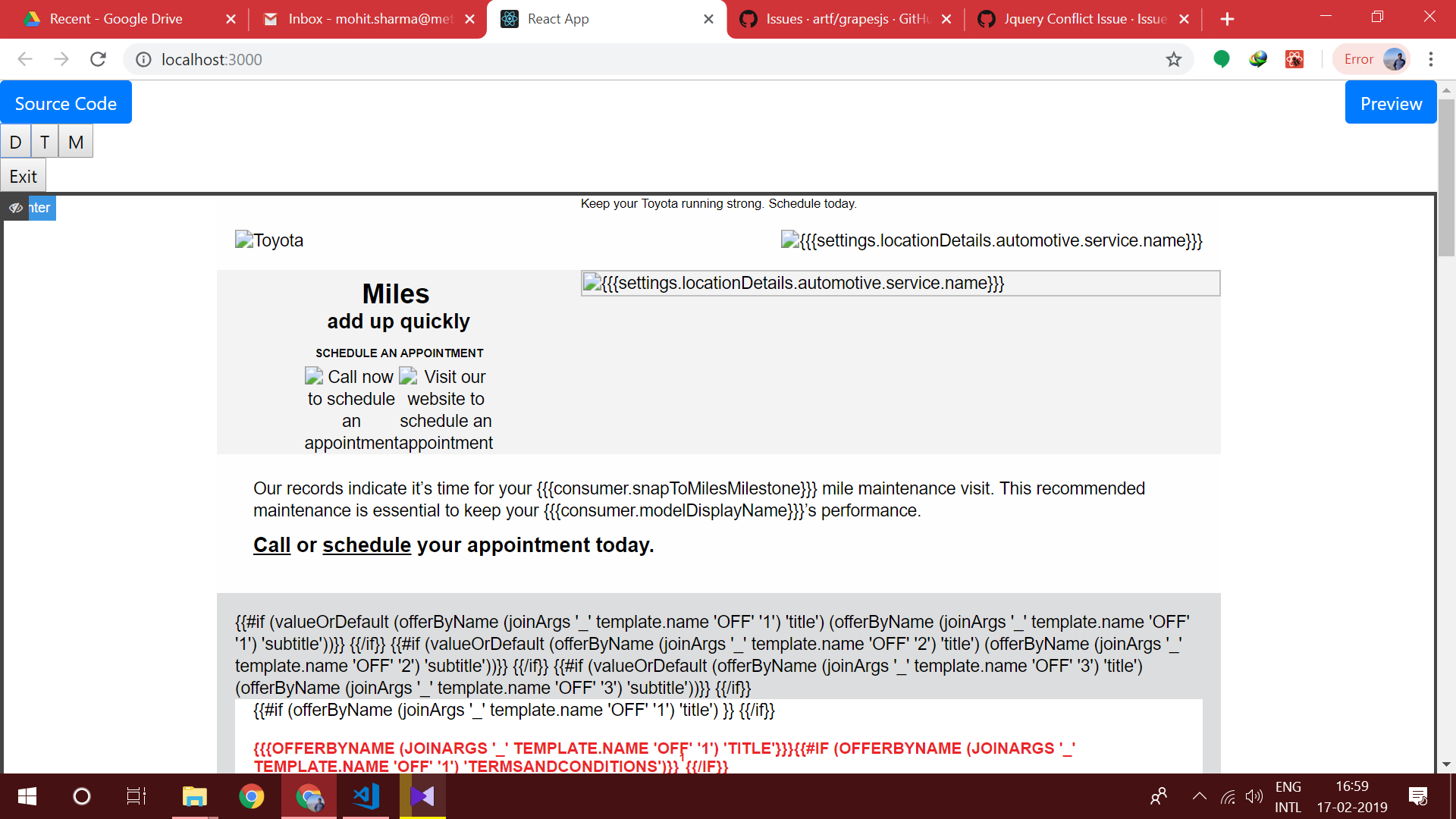Switch to Tablet view with T button
Viewport: 1456px width, 819px height.
[x=45, y=142]
